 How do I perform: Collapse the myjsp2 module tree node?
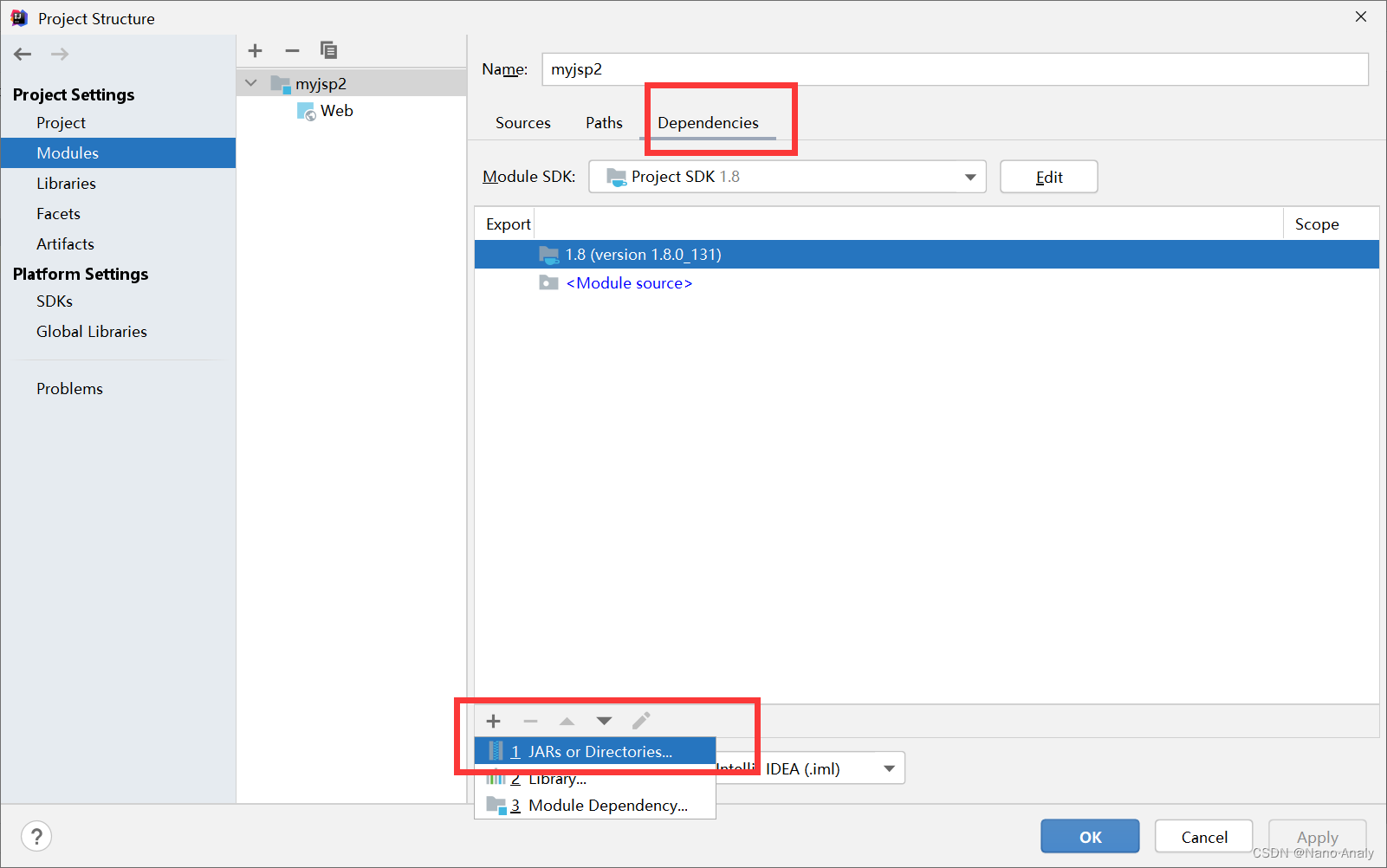point(251,83)
